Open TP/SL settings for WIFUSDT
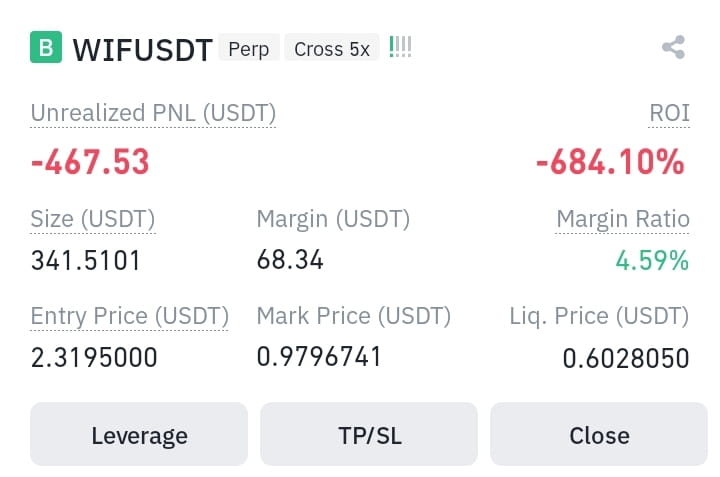Screen dimensions: 720x477 [x=369, y=434]
